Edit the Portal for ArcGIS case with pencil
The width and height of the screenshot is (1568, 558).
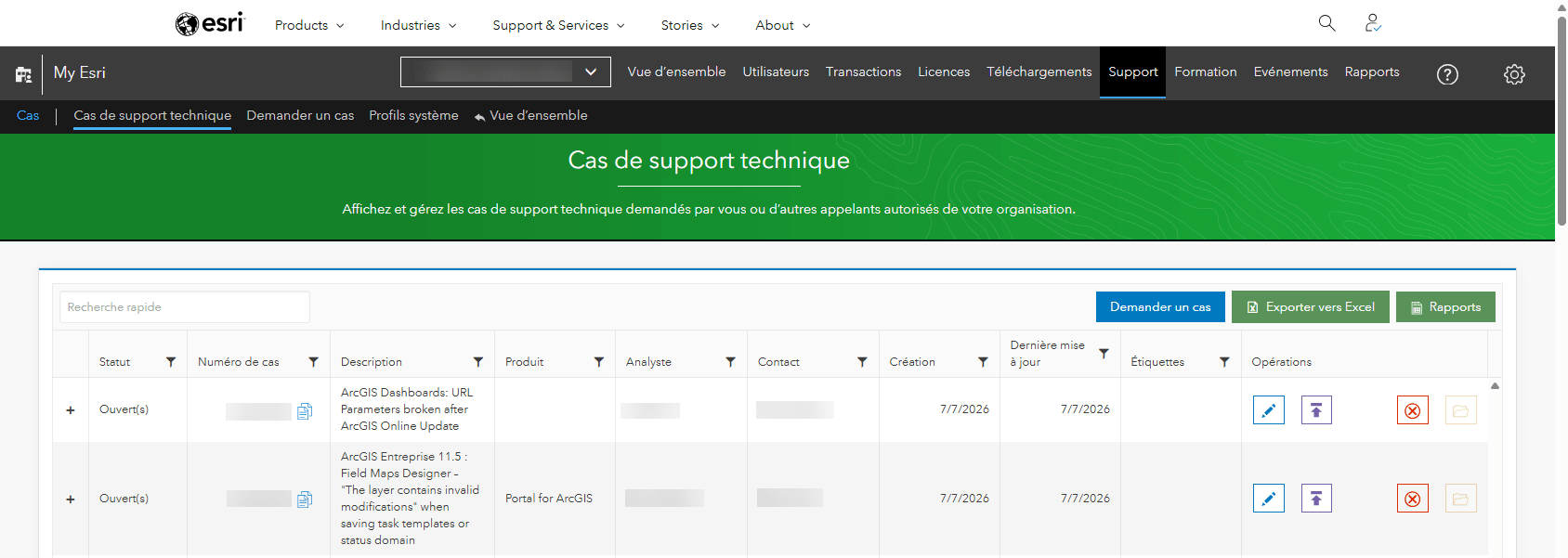(1269, 499)
